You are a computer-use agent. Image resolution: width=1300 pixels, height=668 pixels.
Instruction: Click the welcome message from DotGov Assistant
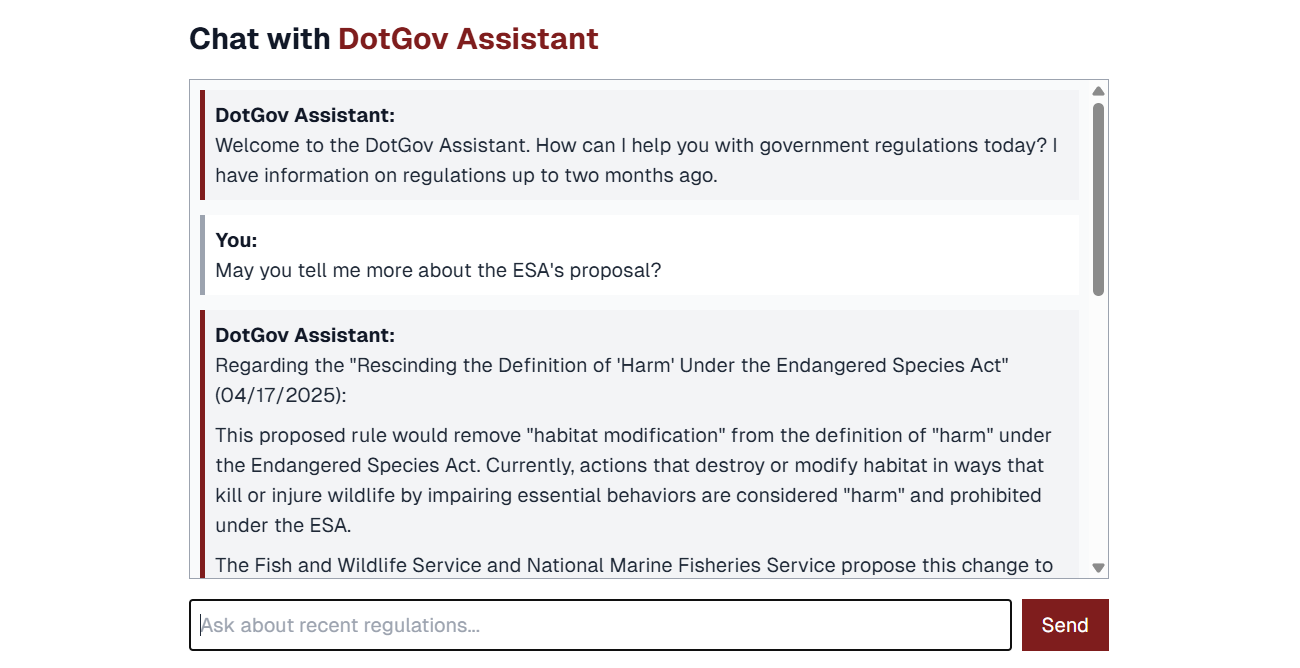pos(636,146)
